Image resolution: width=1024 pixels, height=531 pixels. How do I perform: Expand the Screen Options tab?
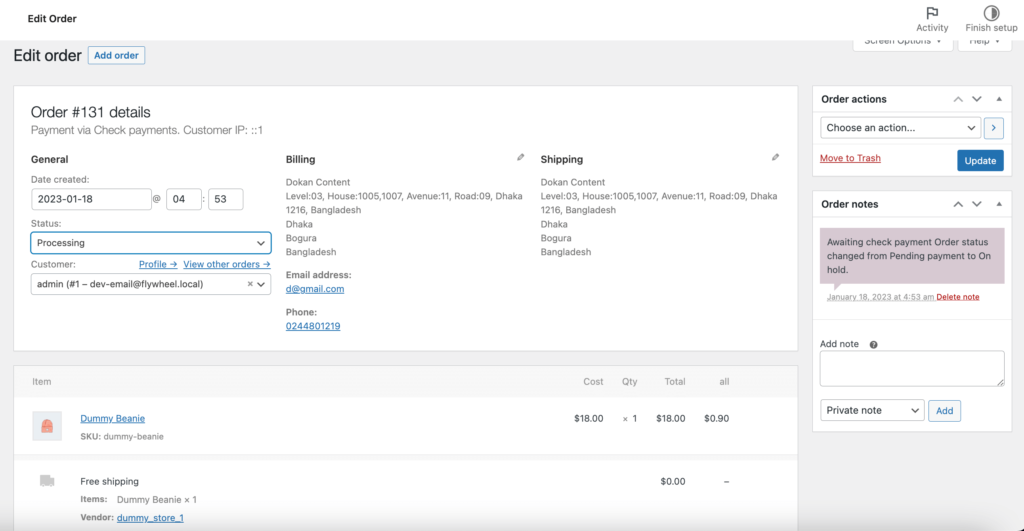(903, 42)
